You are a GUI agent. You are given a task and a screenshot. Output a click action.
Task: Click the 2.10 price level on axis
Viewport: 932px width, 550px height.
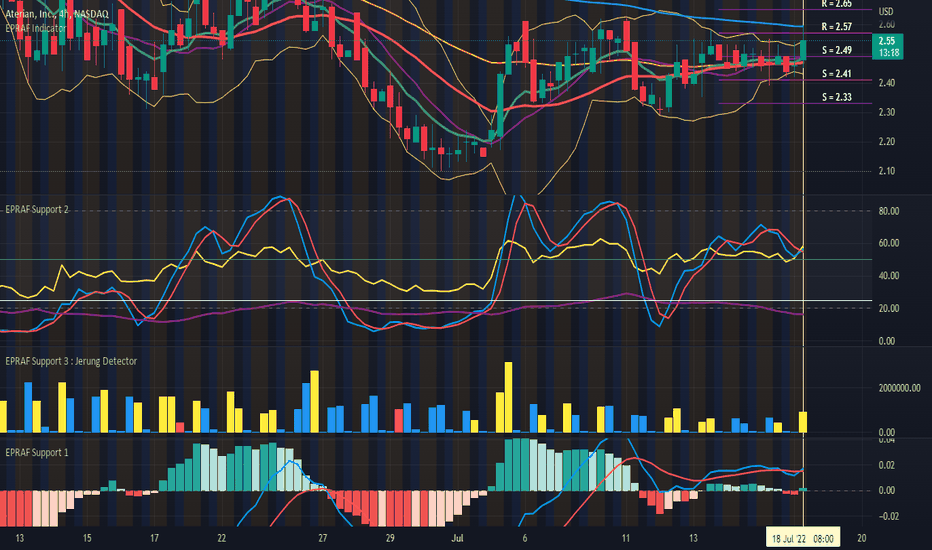click(x=886, y=171)
